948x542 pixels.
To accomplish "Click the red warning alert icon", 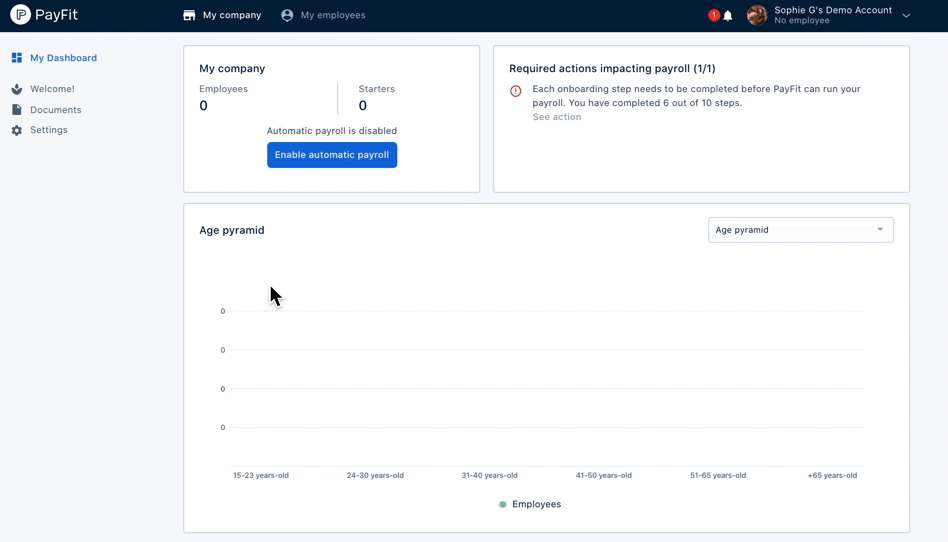I will [x=516, y=91].
